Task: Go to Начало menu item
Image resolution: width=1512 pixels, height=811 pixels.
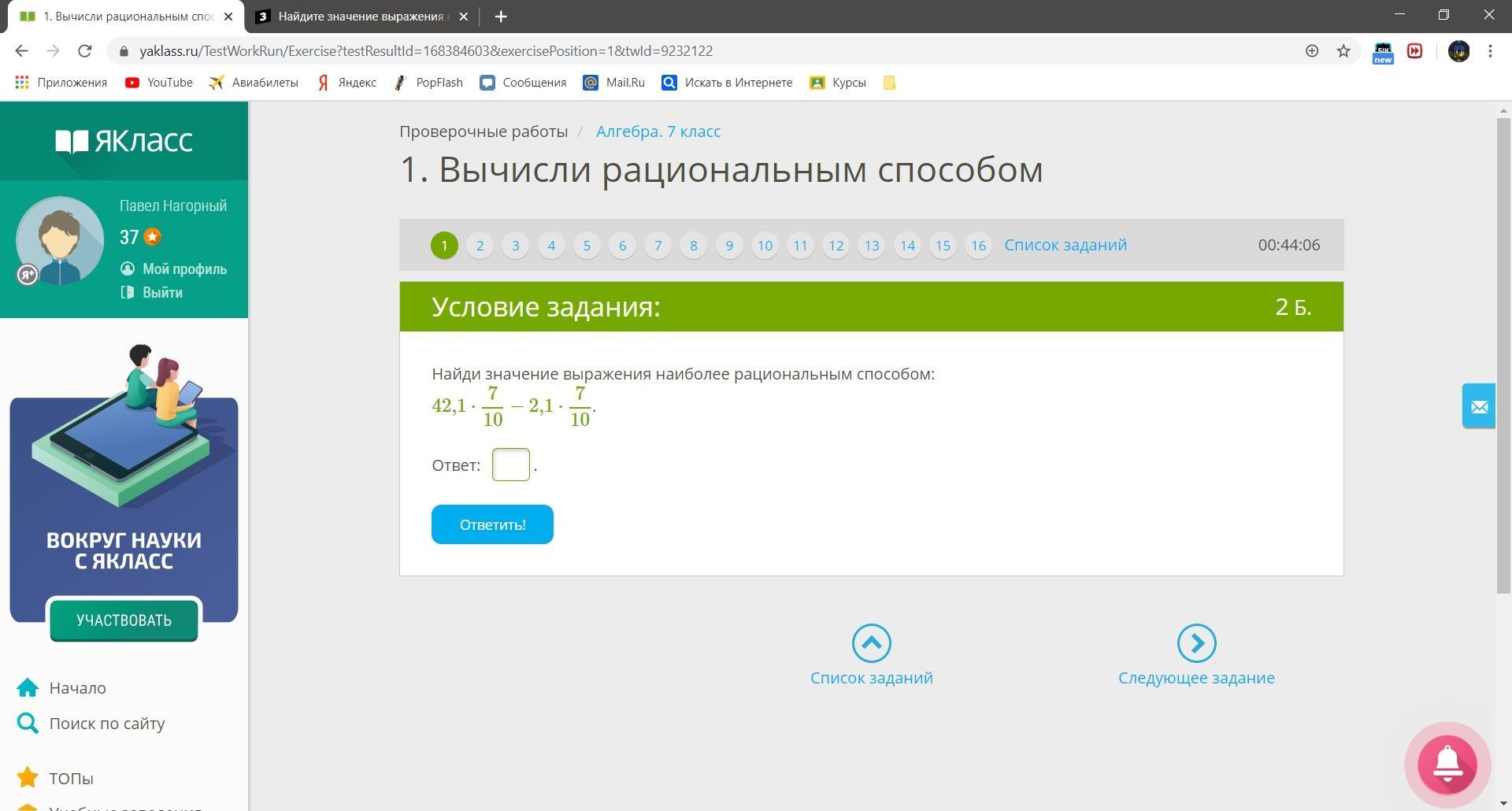Action: tap(77, 688)
